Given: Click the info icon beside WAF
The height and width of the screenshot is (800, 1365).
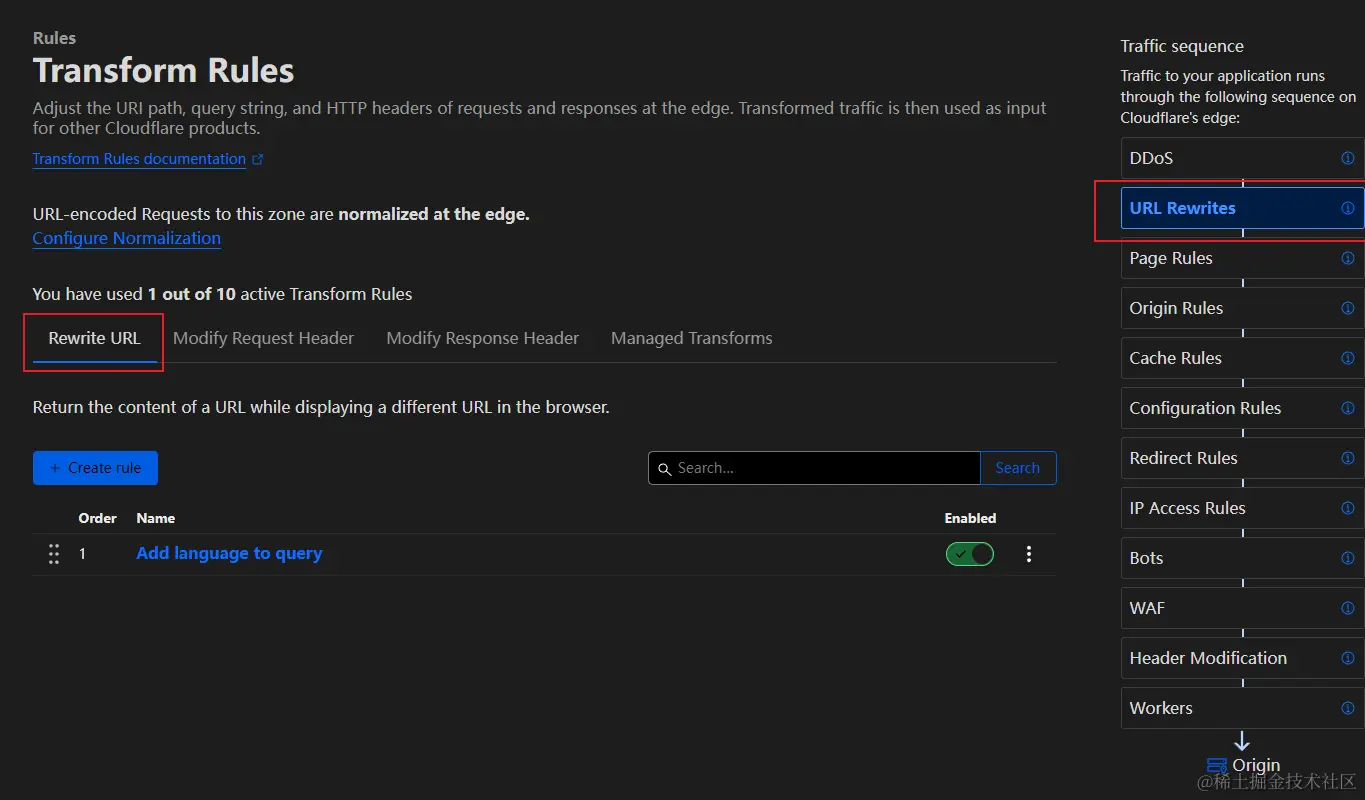Looking at the screenshot, I should pos(1347,608).
